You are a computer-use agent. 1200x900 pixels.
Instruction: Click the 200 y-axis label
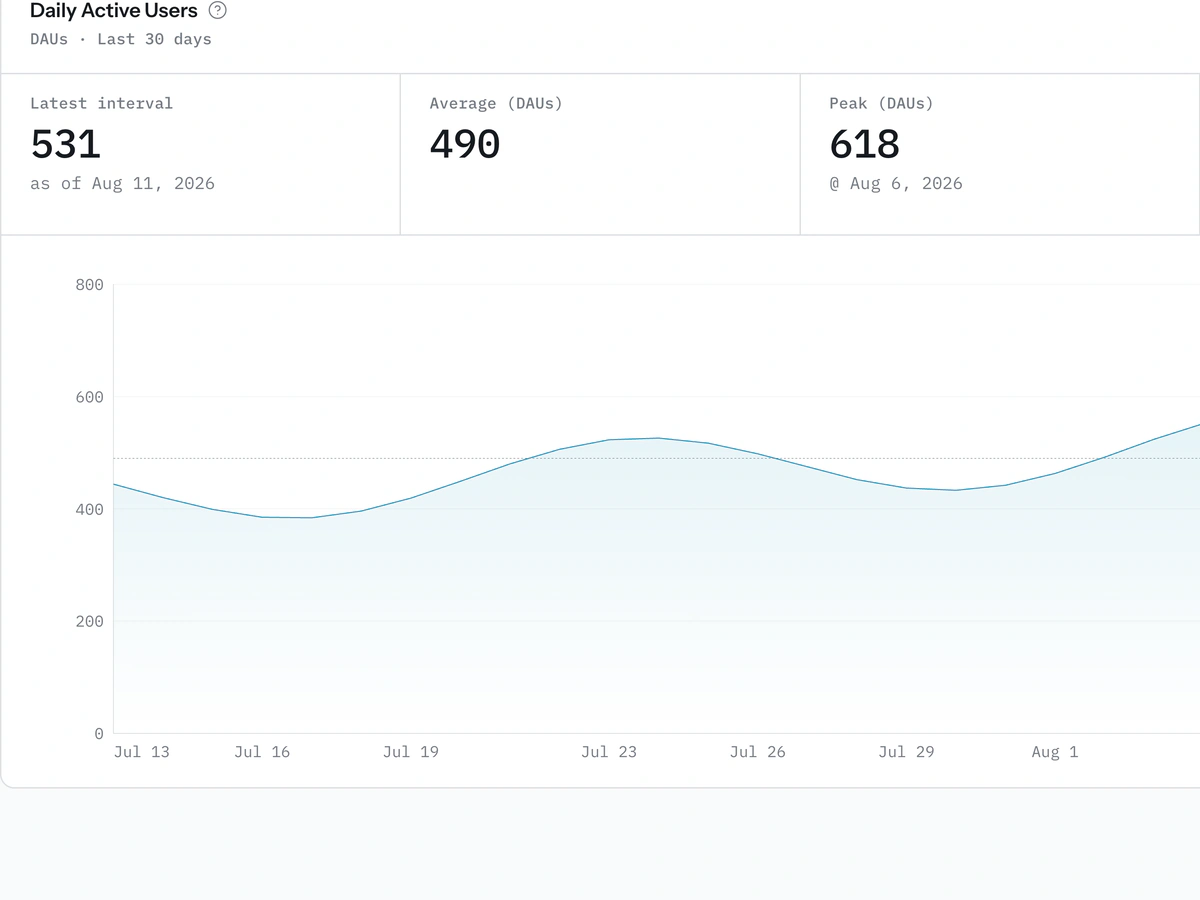tap(89, 621)
